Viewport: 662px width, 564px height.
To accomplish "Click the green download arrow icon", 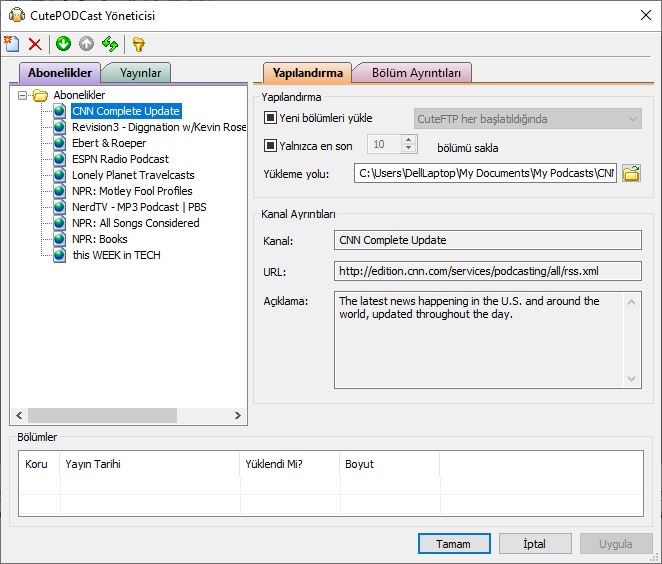I will [63, 43].
